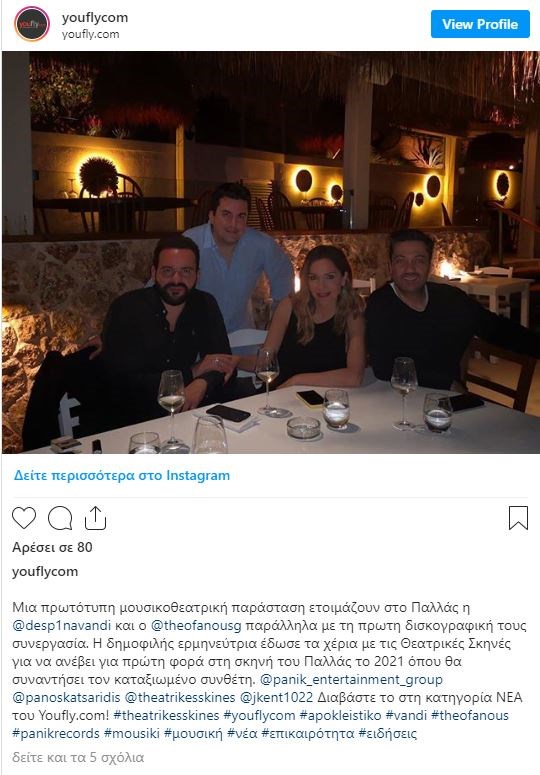Click the heart like icon
This screenshot has height=775, width=540.
click(x=24, y=518)
